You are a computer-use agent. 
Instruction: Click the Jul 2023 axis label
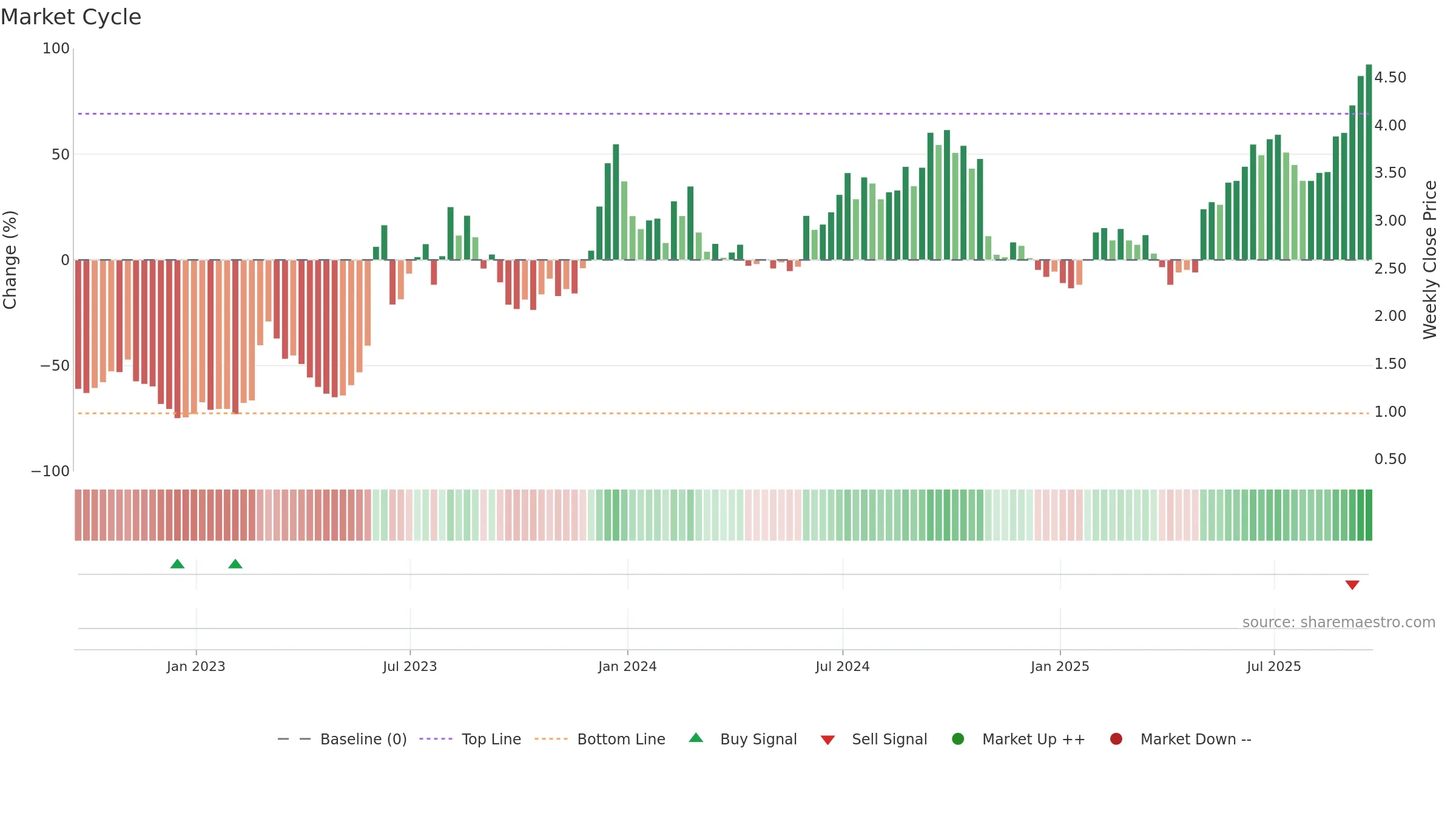pyautogui.click(x=410, y=666)
